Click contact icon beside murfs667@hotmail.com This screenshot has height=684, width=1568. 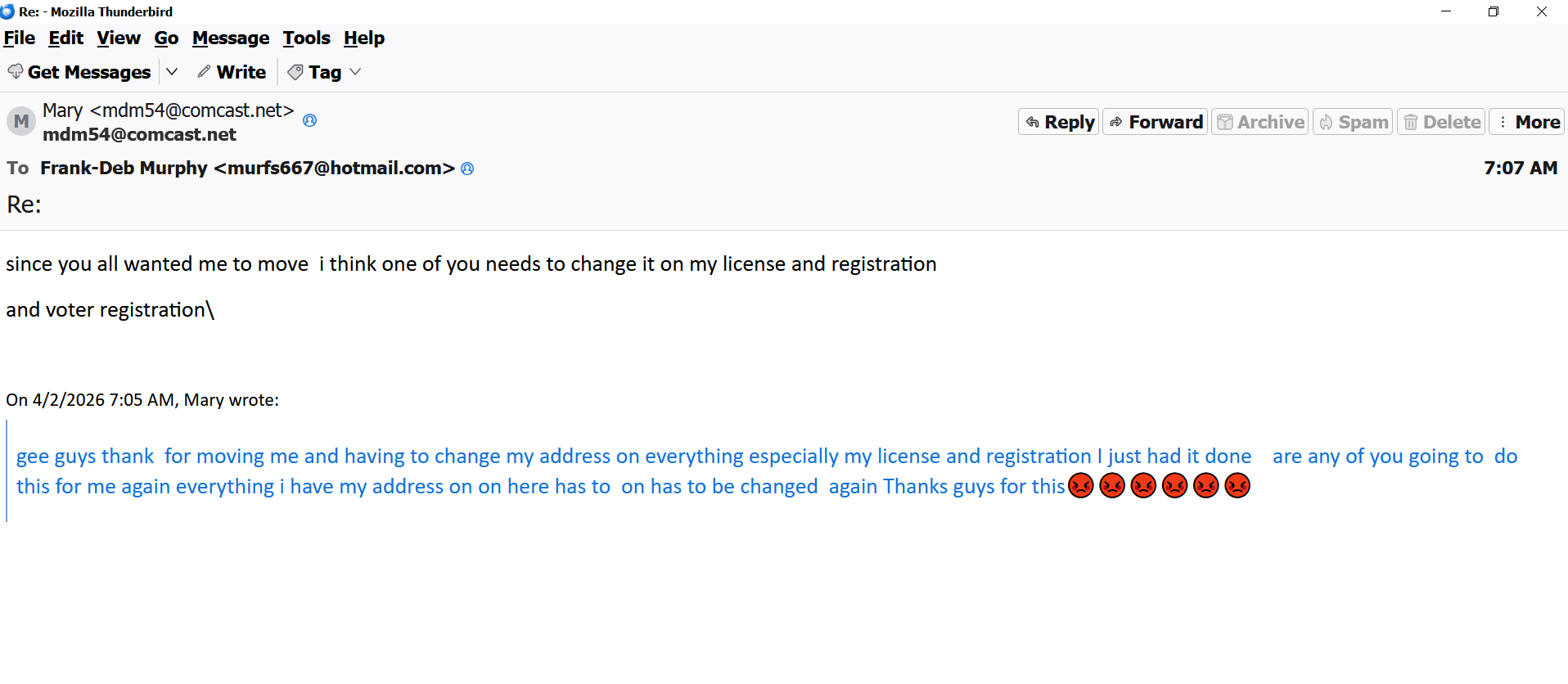[x=467, y=169]
